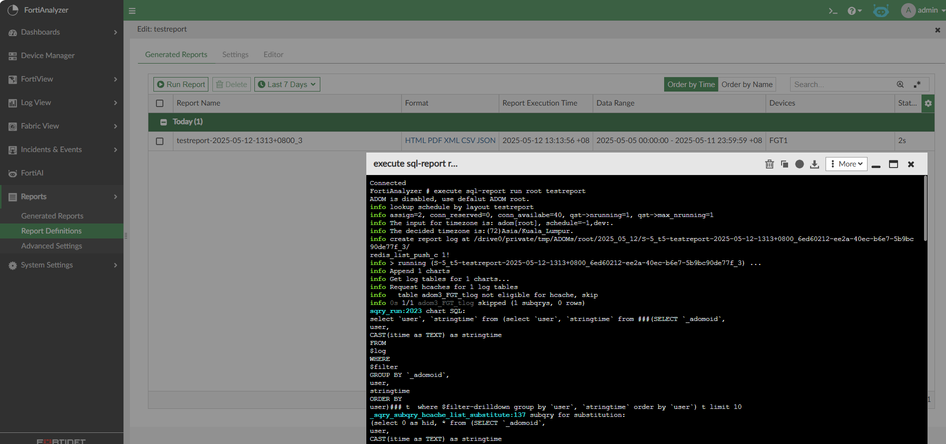Click the hamburger menu to collapse sidebar
This screenshot has width=946, height=444.
coord(132,11)
